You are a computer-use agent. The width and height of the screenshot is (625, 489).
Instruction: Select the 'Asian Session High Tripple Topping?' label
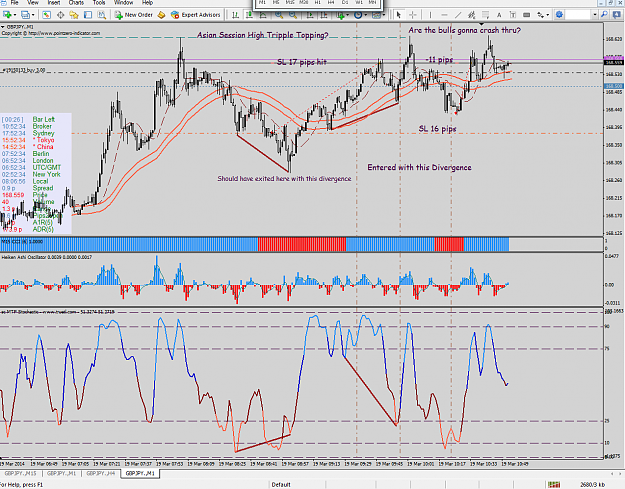click(x=263, y=35)
